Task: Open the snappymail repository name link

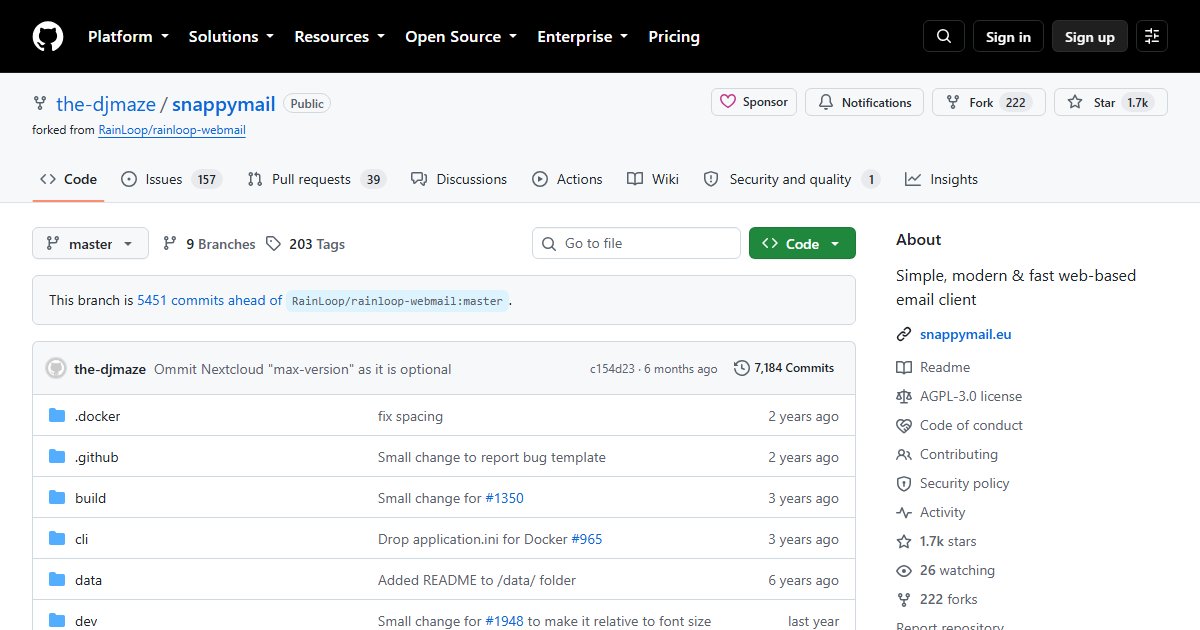Action: pyautogui.click(x=224, y=103)
